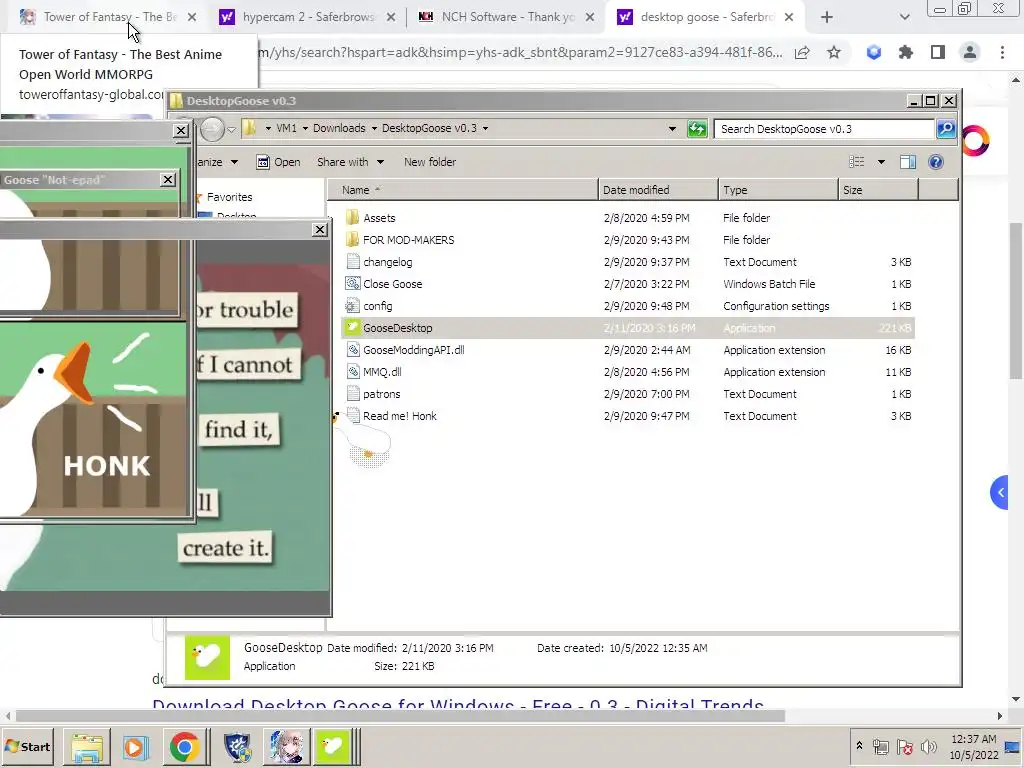Select the MMQ.dll file icon
1024x768 pixels.
(x=353, y=372)
